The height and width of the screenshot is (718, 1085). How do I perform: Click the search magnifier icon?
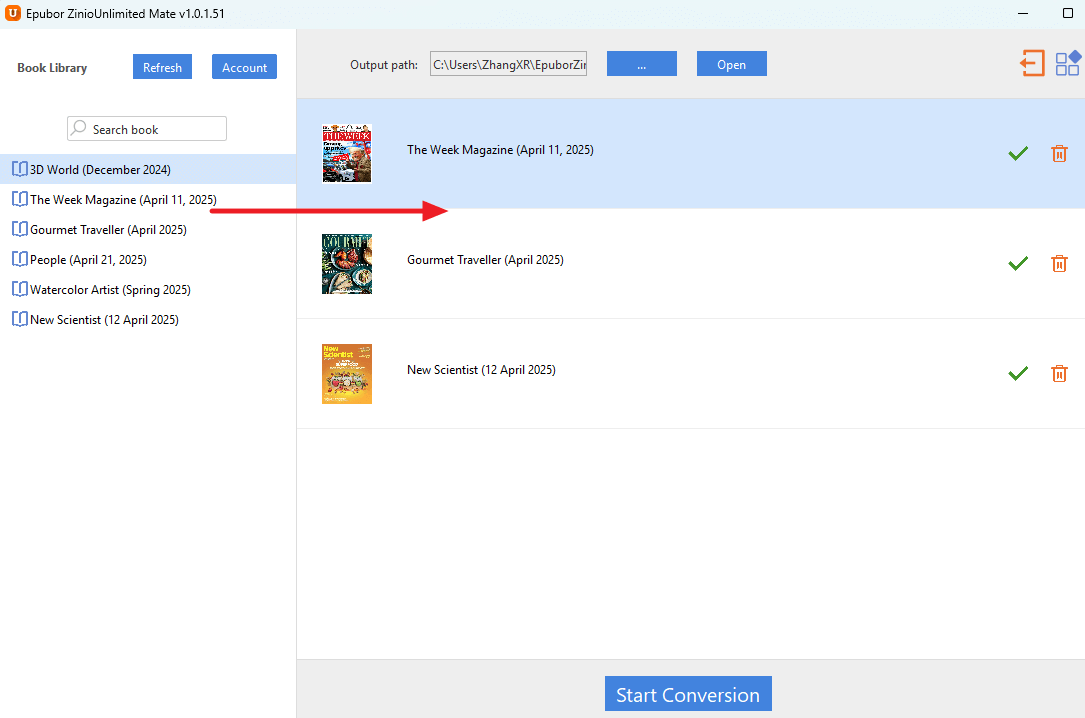coord(79,128)
